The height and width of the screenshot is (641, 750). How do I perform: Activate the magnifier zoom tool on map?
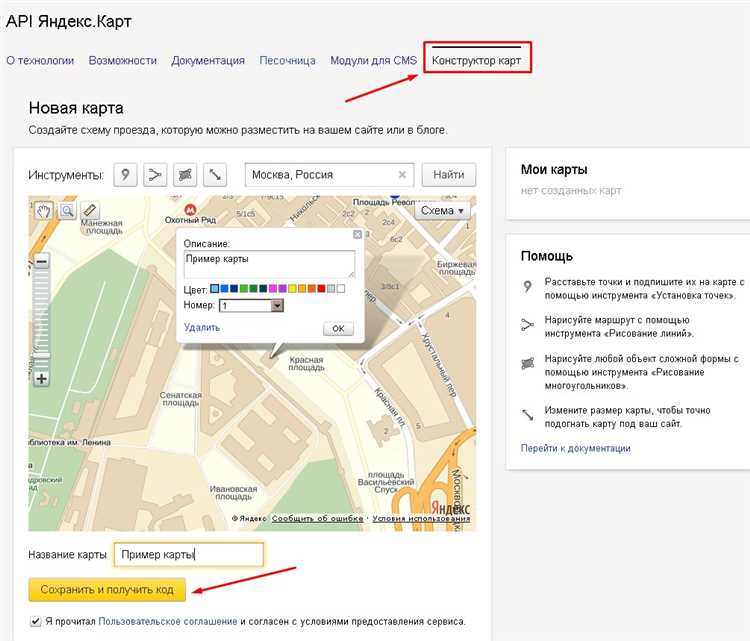pyautogui.click(x=67, y=210)
